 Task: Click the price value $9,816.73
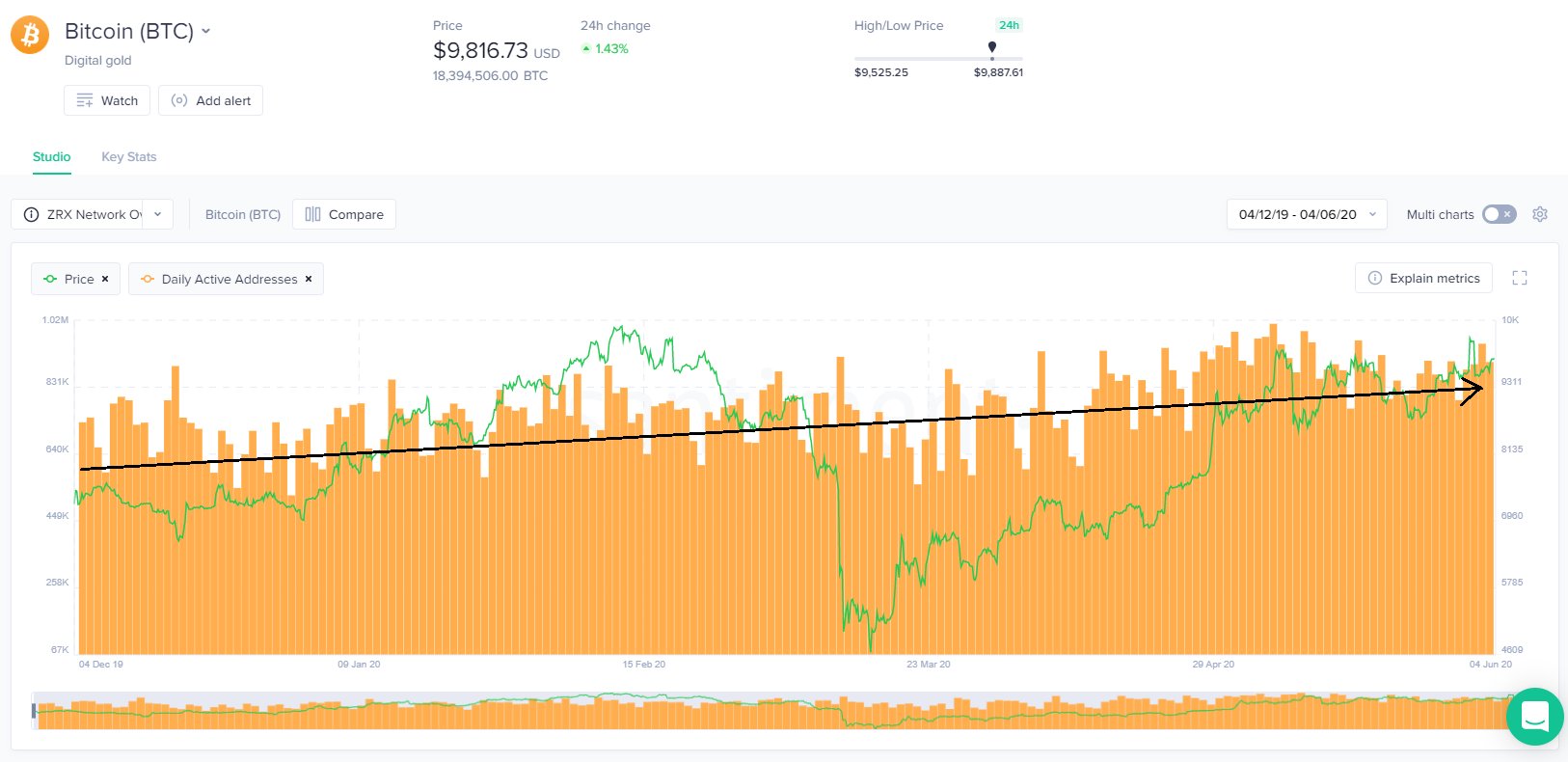[x=480, y=50]
